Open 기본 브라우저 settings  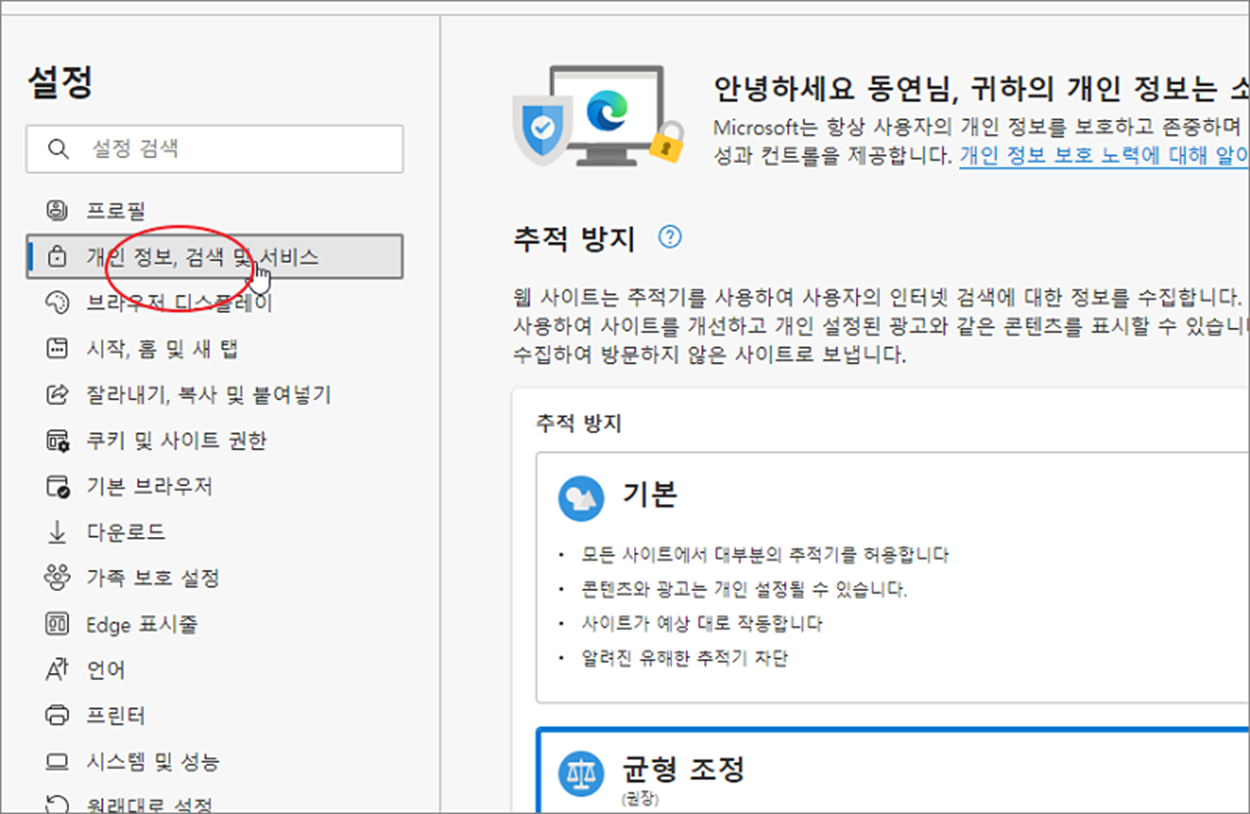pos(150,486)
